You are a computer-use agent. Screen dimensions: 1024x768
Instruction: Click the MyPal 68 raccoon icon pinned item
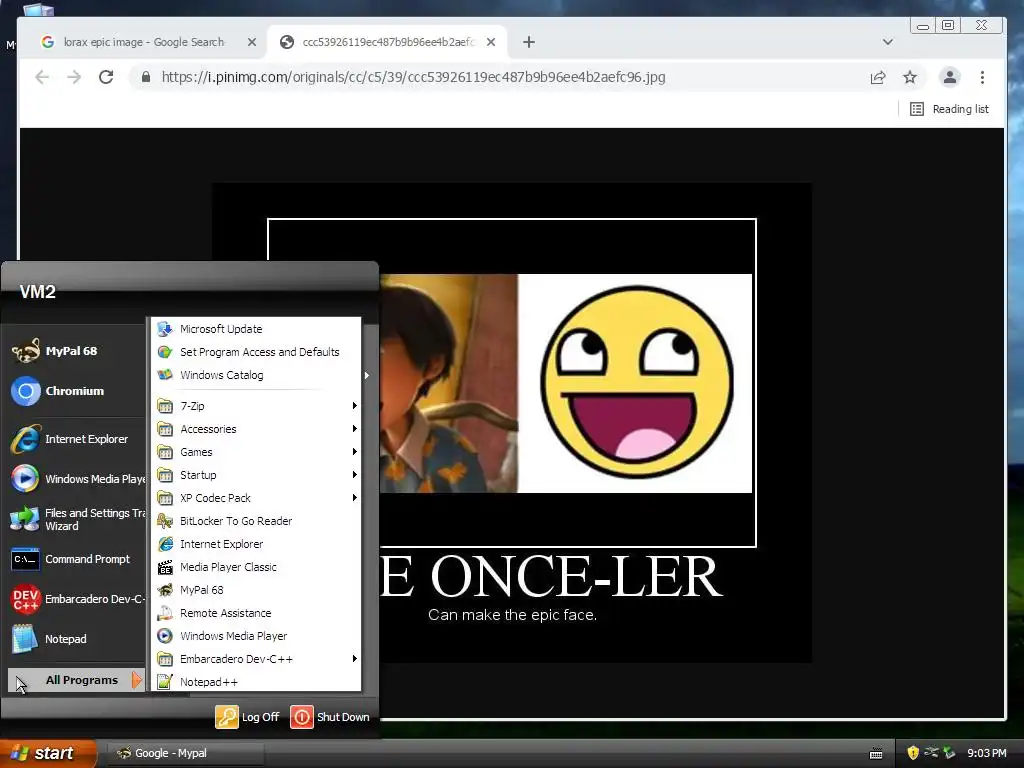(26, 351)
